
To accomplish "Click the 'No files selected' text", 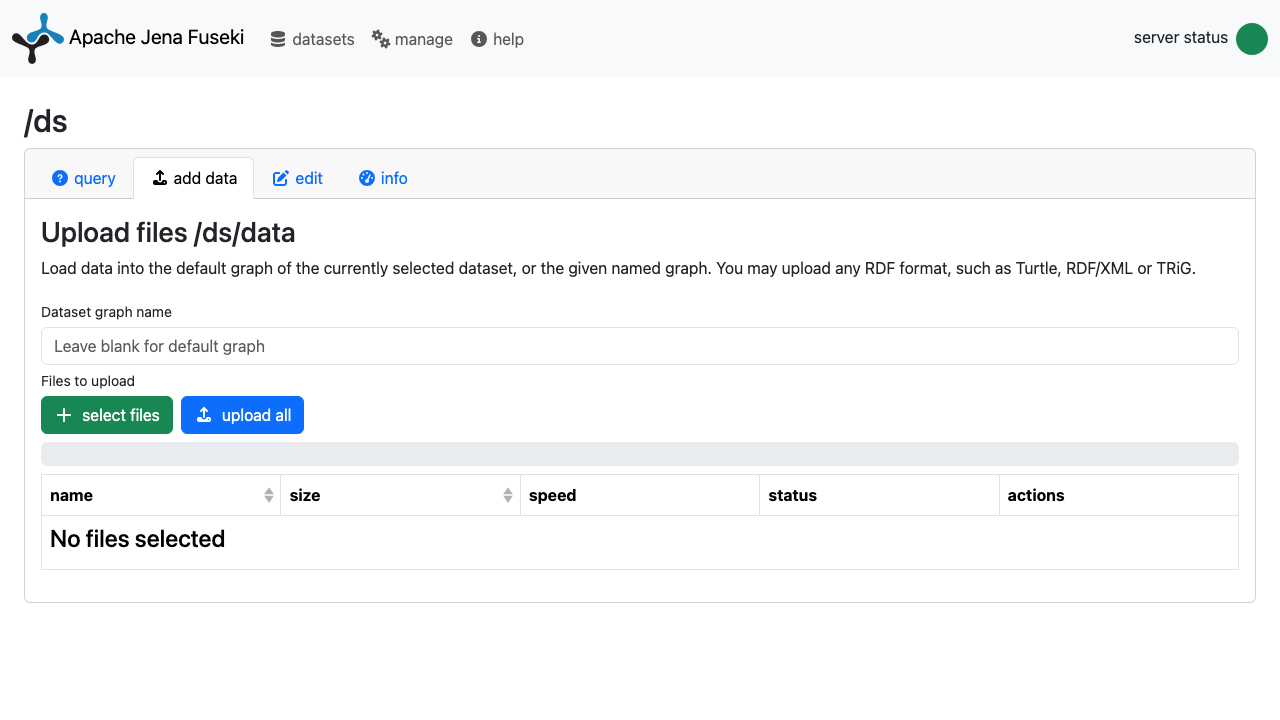I will (137, 539).
